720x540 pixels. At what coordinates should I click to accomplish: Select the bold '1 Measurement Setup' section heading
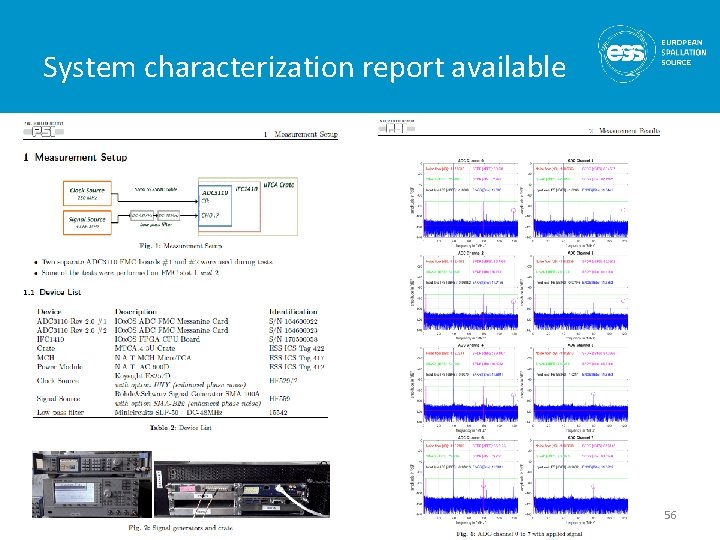coord(75,158)
